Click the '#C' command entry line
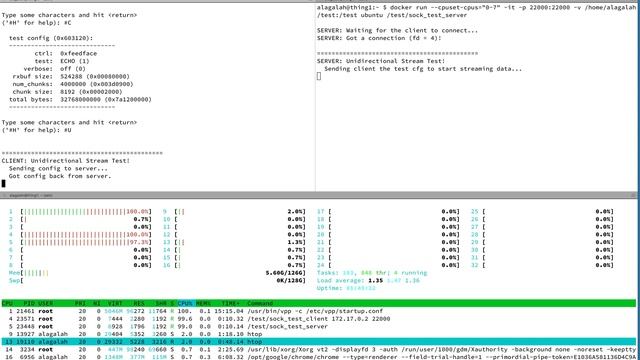The image size is (640, 360). click(x=36, y=23)
